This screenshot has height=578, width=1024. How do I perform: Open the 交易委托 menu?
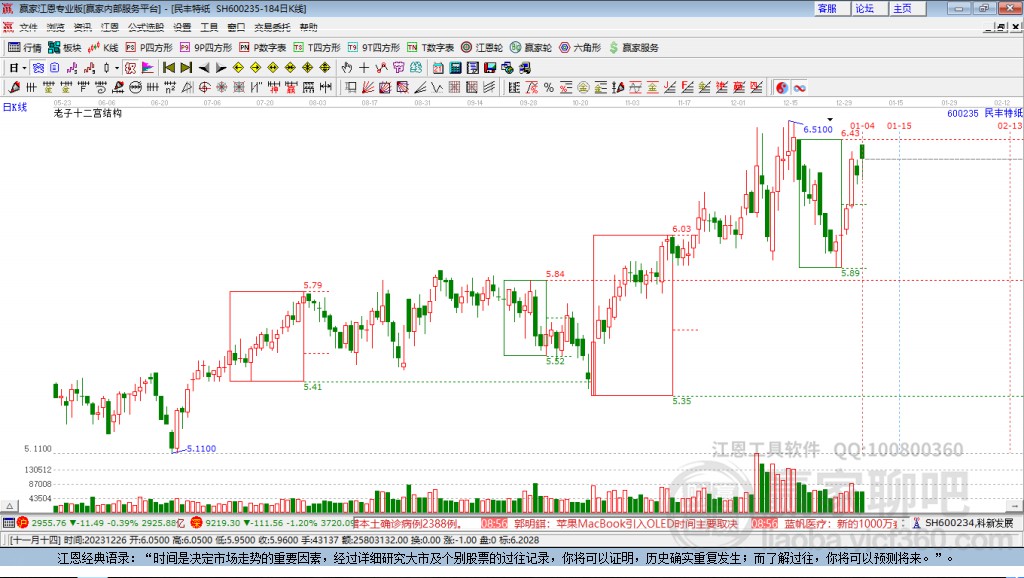tap(272, 27)
